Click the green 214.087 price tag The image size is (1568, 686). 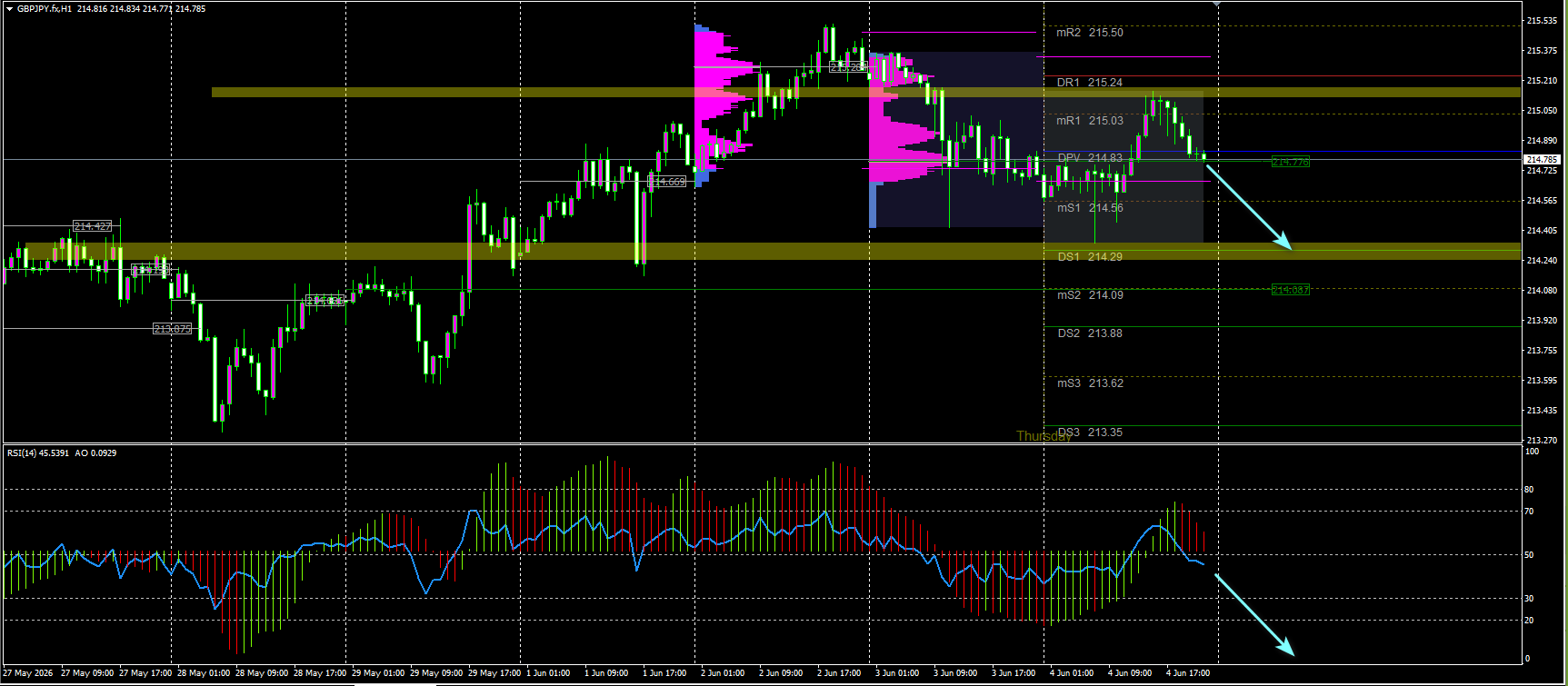[1291, 290]
